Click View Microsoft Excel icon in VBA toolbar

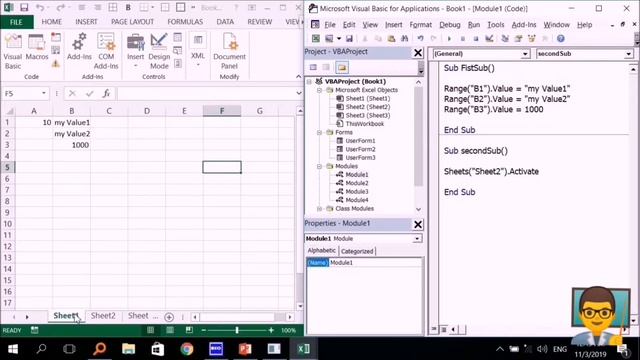[x=316, y=38]
